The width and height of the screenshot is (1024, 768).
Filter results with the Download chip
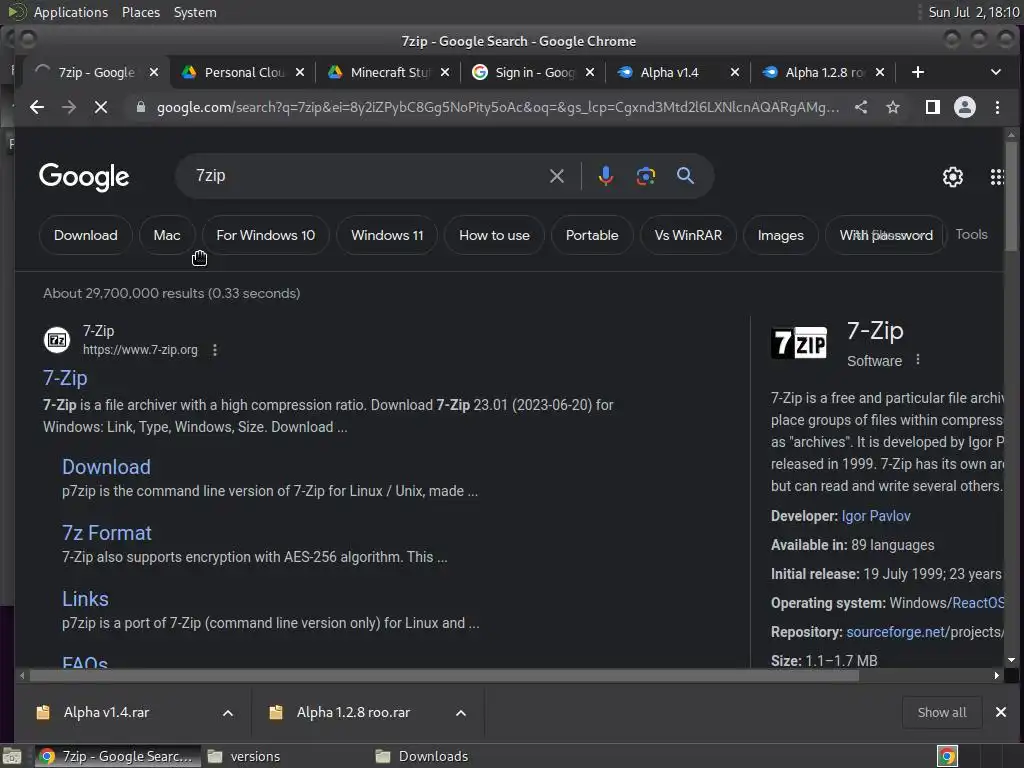[x=86, y=235]
